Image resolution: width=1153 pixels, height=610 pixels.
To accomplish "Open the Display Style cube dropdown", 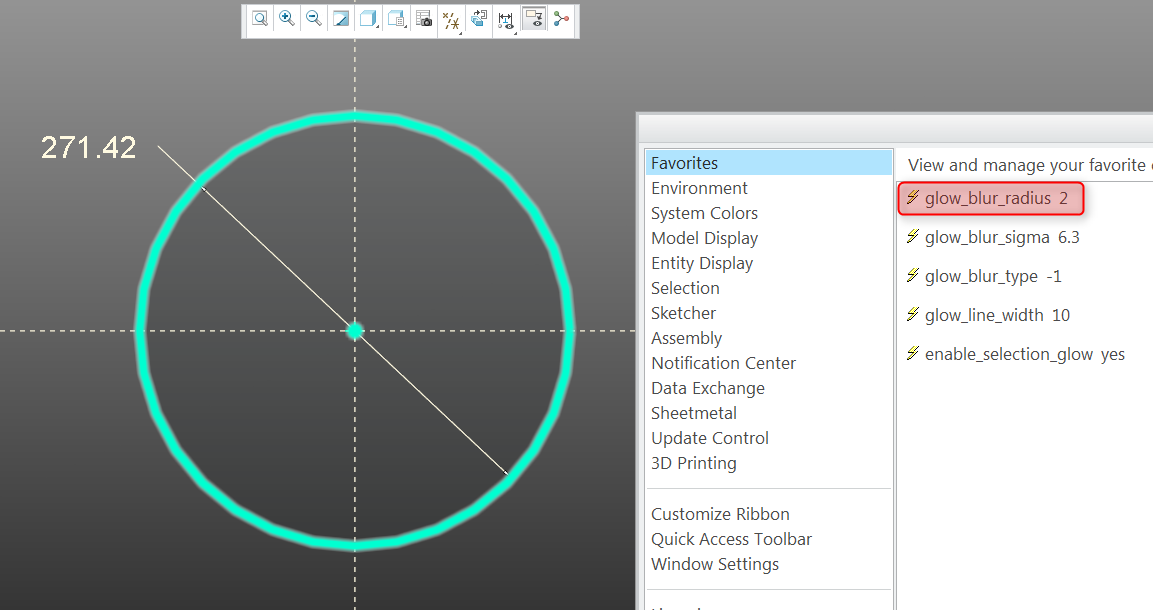I will (x=368, y=19).
